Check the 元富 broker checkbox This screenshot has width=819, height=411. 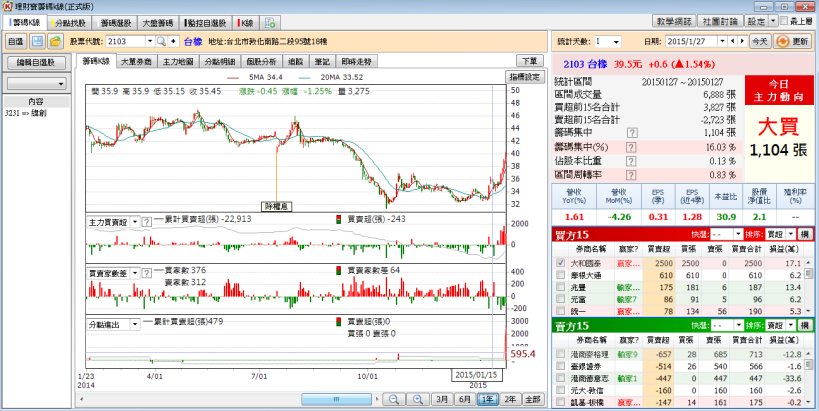(x=560, y=299)
